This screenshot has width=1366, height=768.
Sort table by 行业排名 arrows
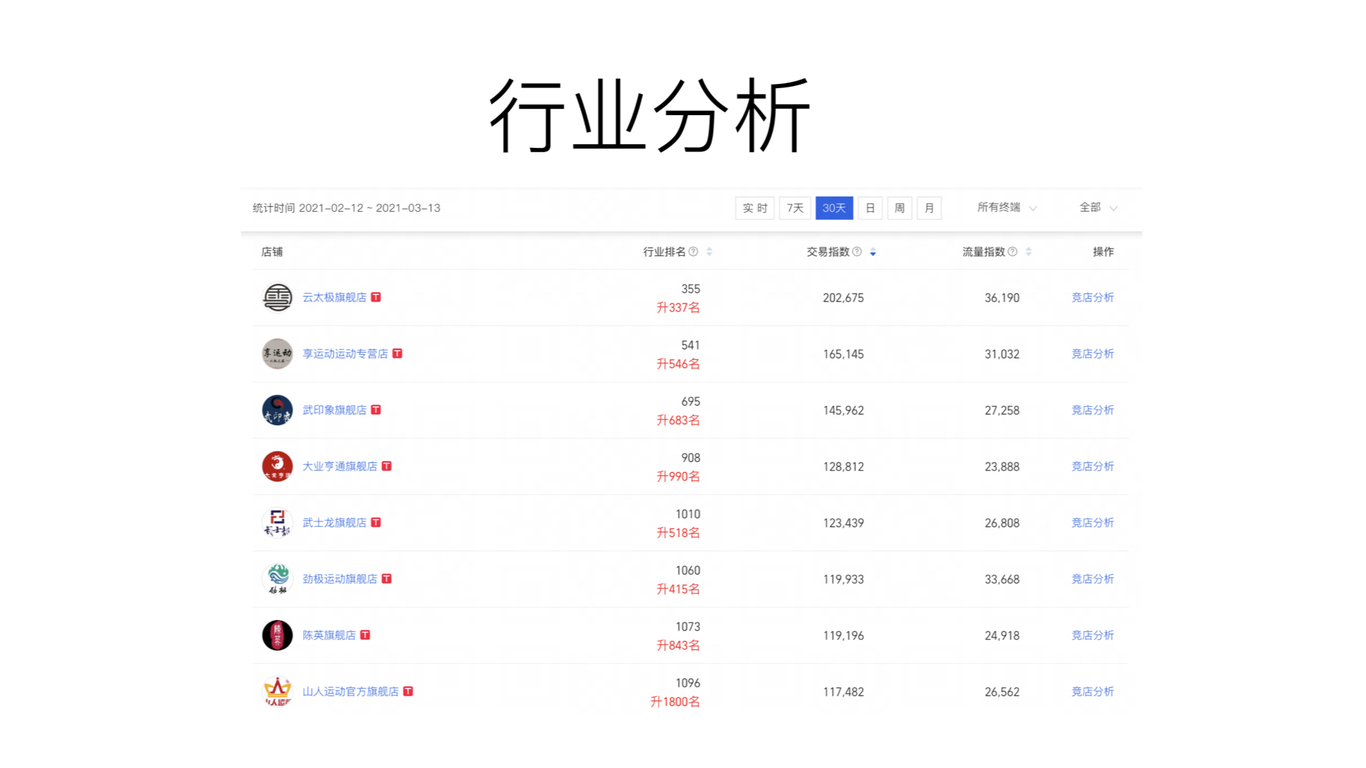tap(709, 252)
